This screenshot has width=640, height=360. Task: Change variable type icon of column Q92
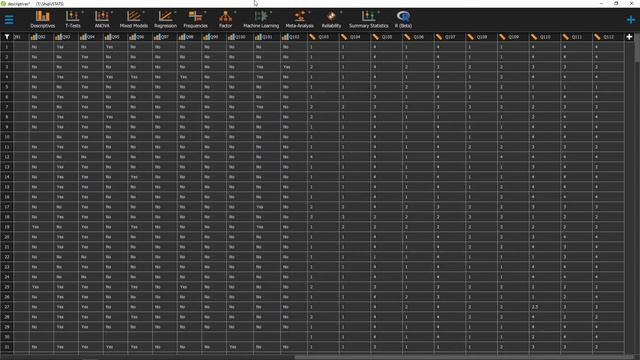[x=33, y=37]
